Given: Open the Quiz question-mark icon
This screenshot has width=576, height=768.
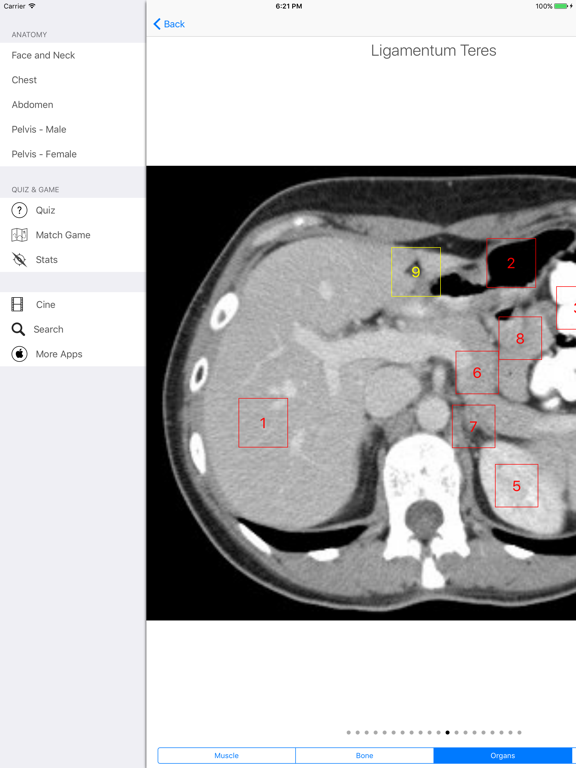Looking at the screenshot, I should 19,210.
